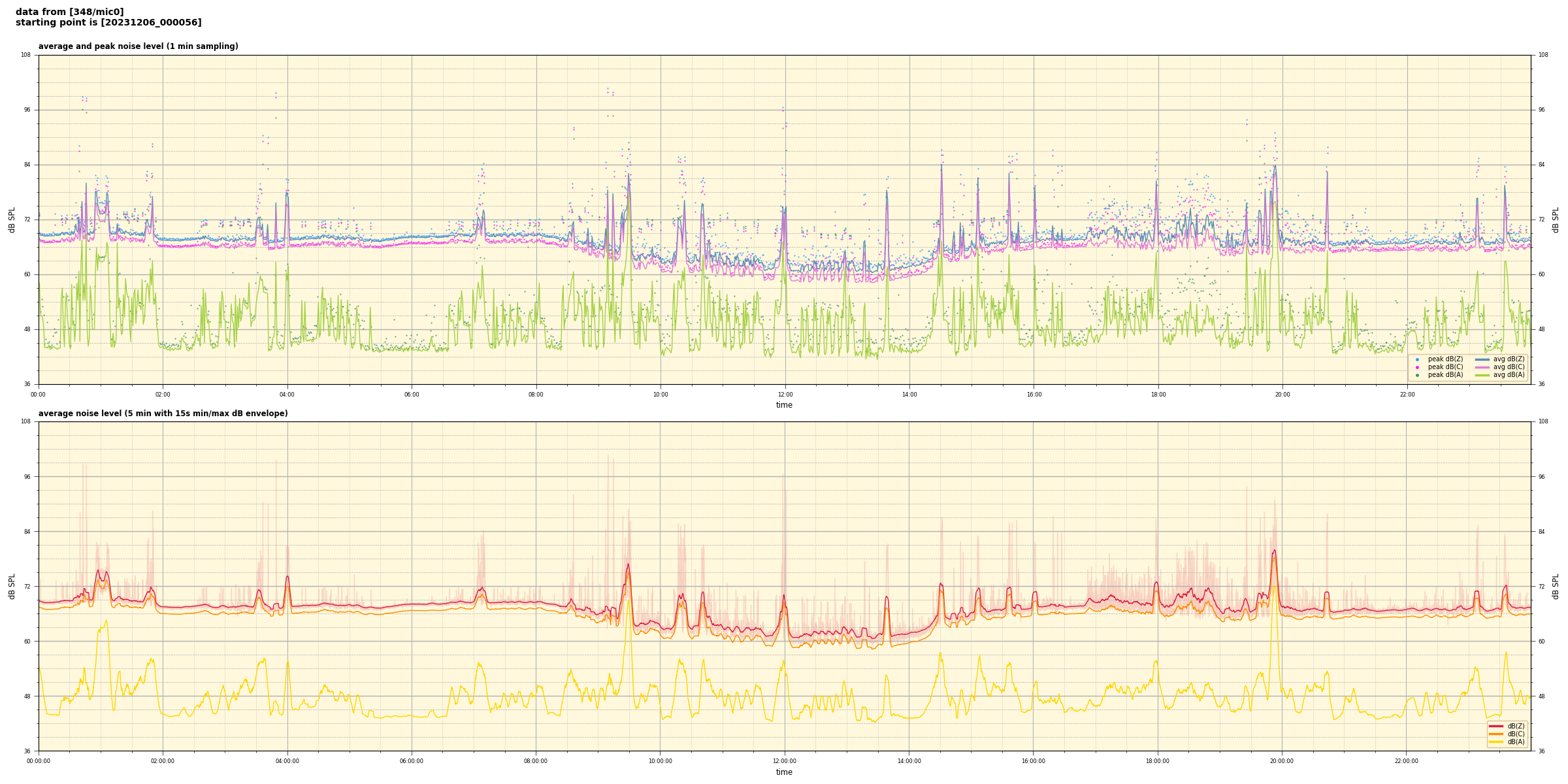Screen dimensions: 1568x784
Task: Click the blue peak dB(Z) legend marker
Action: tap(1417, 359)
